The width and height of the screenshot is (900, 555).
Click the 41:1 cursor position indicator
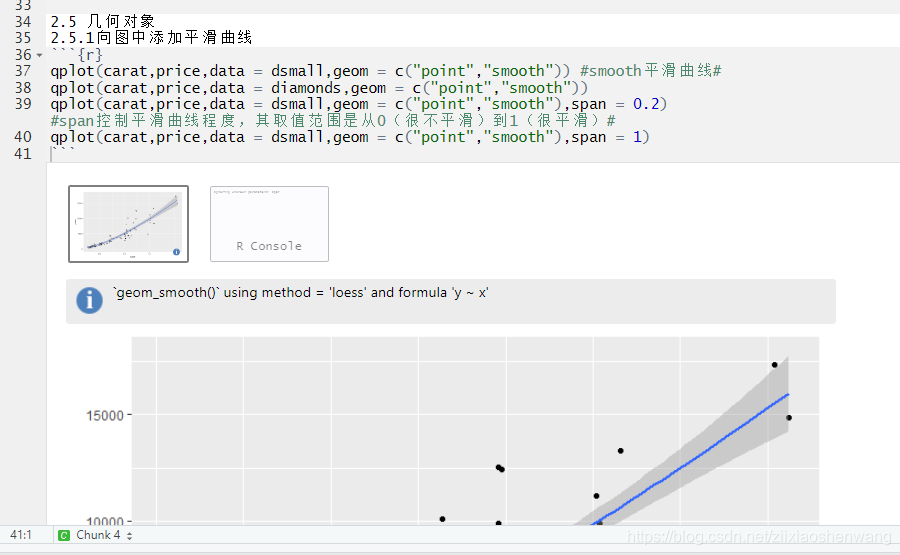pos(21,535)
